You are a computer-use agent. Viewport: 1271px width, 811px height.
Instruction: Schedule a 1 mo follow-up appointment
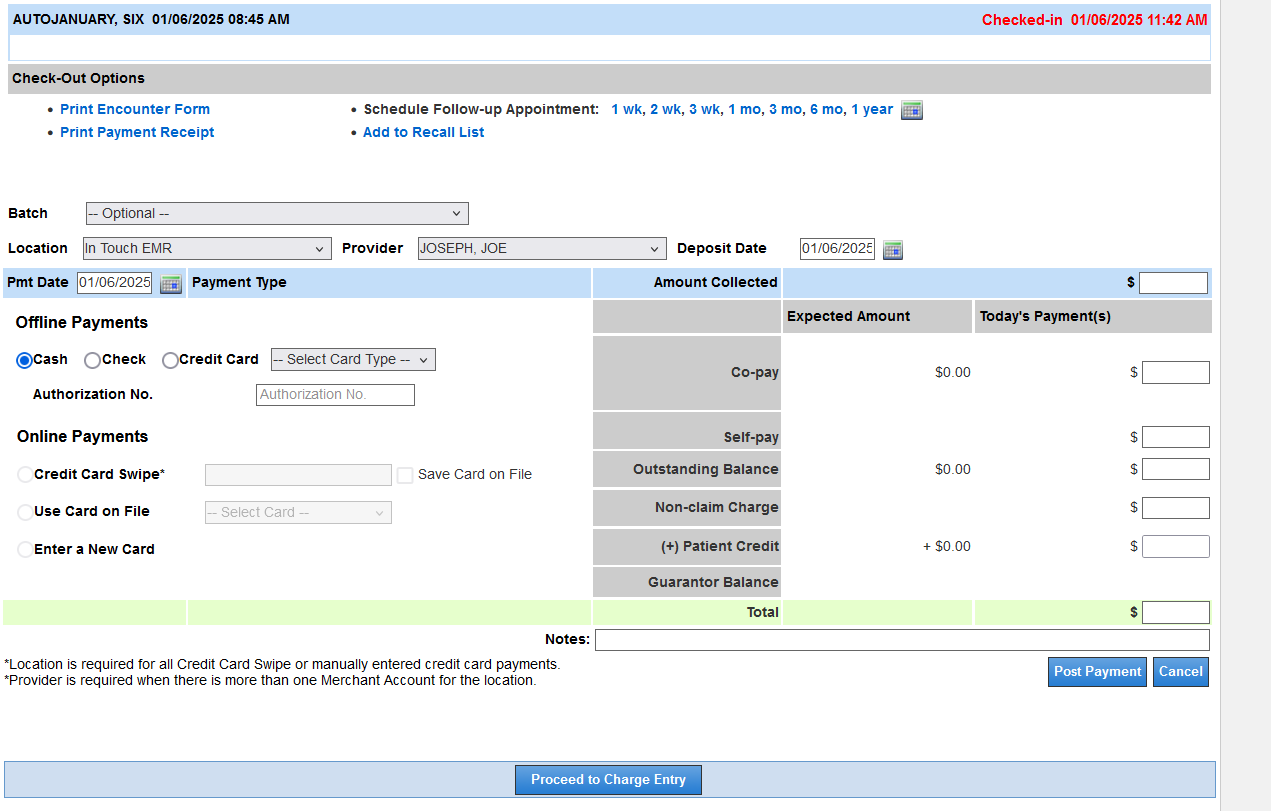click(x=744, y=110)
